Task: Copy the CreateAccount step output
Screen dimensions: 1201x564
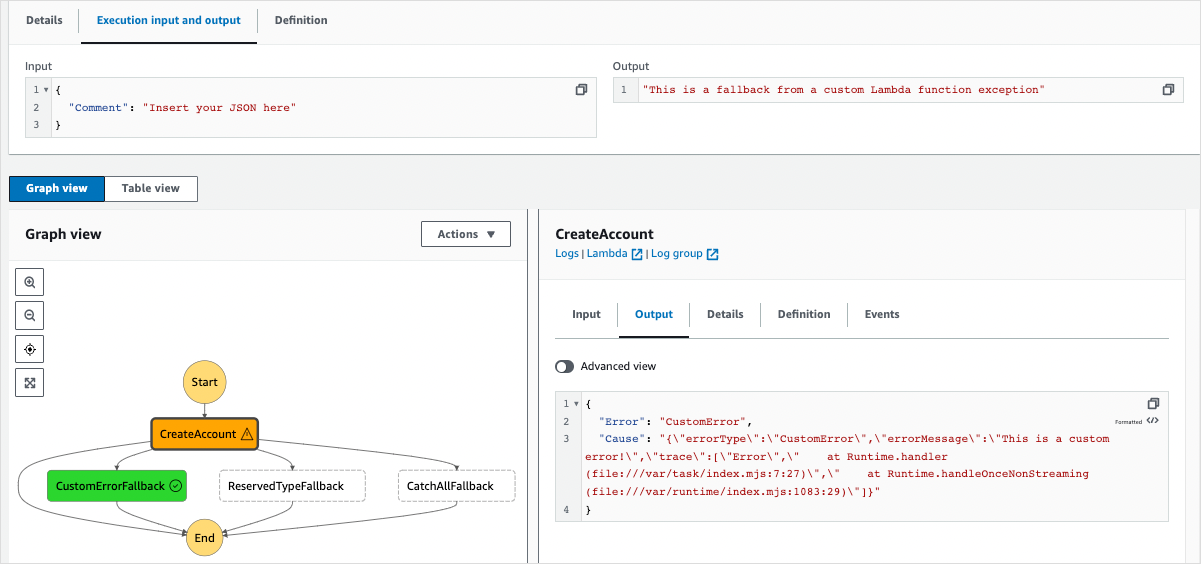Action: point(1153,403)
